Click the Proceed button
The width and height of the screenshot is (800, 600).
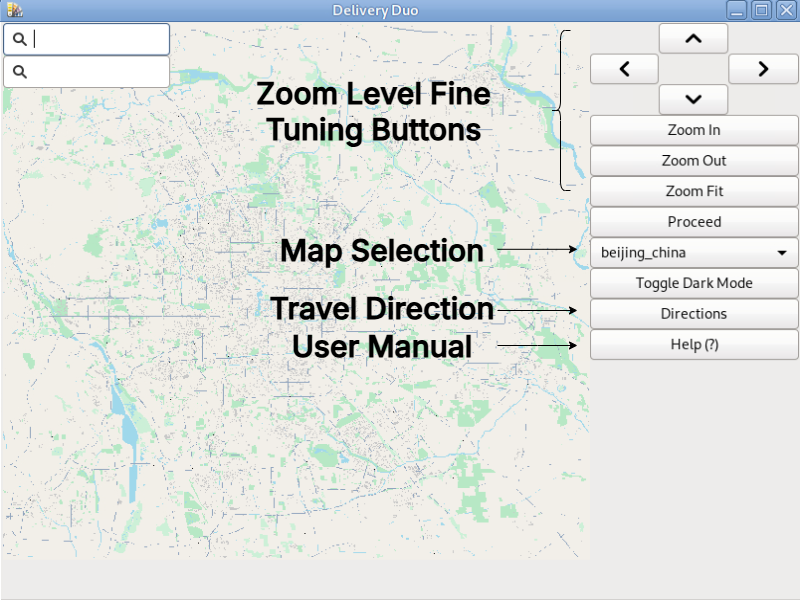point(694,222)
